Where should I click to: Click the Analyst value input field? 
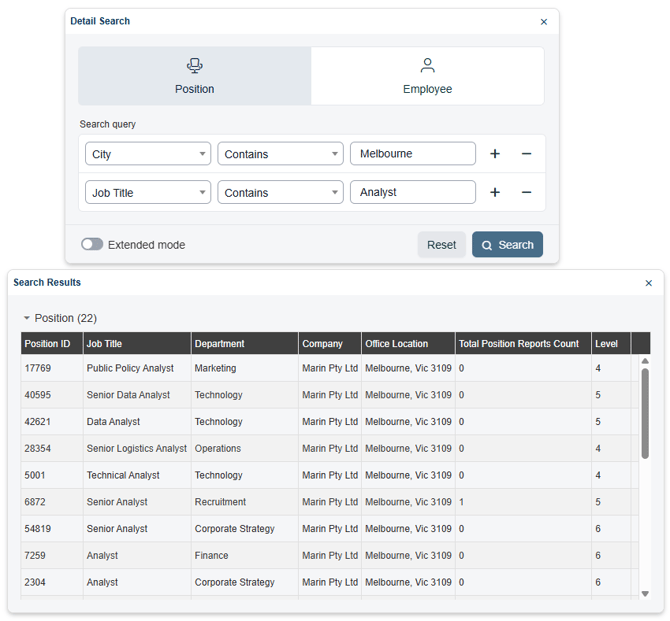click(x=413, y=192)
